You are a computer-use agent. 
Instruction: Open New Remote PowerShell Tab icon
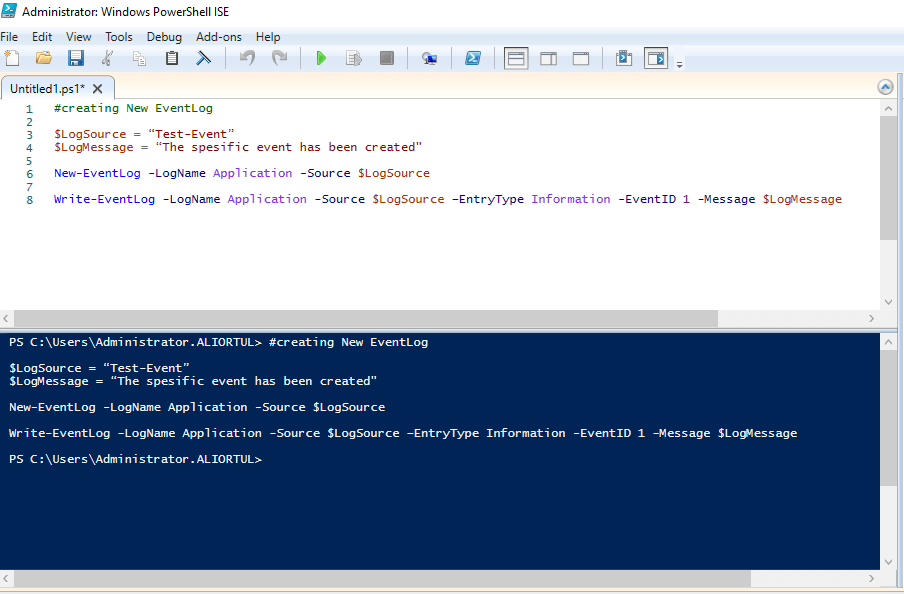429,58
